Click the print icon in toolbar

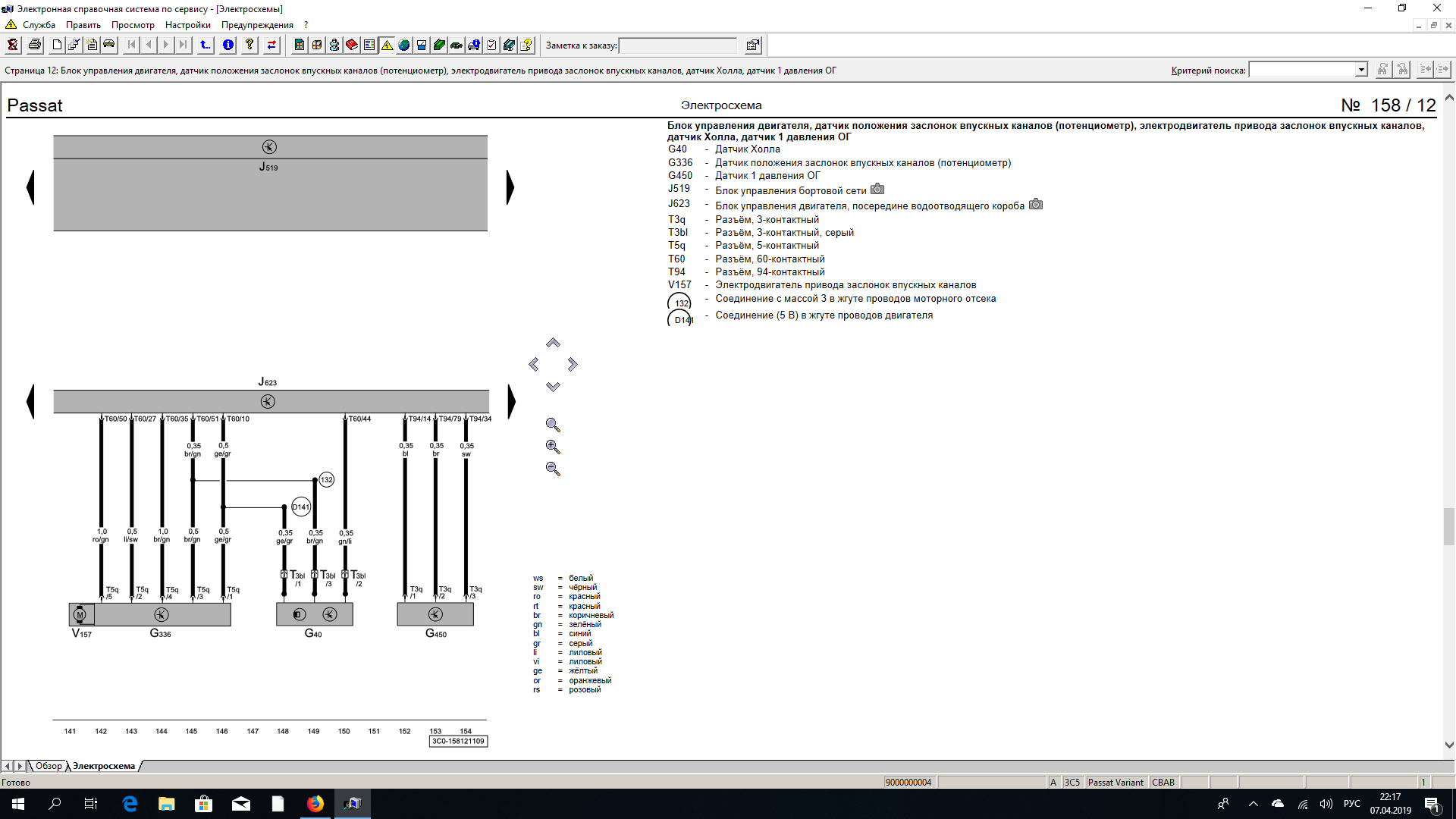pyautogui.click(x=35, y=45)
